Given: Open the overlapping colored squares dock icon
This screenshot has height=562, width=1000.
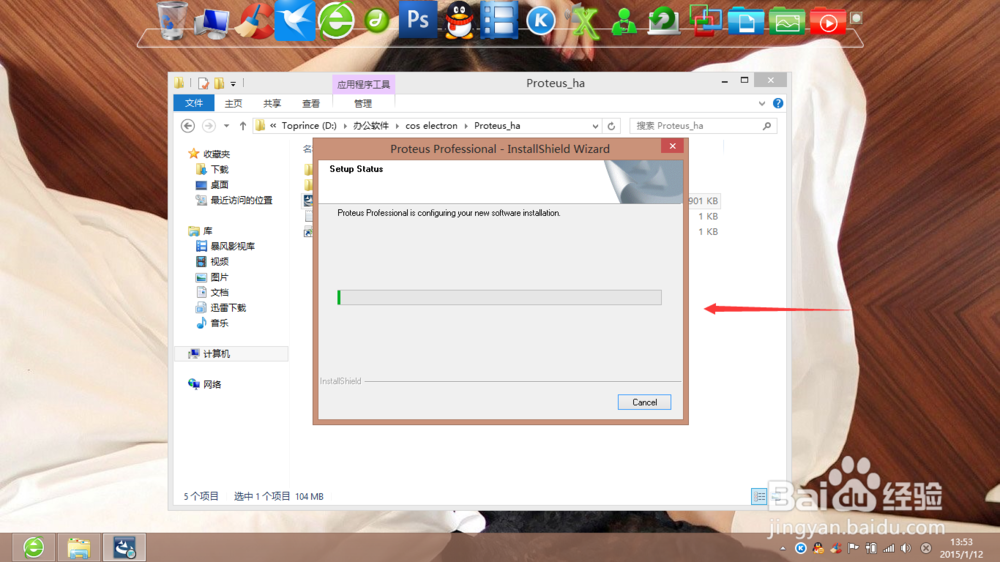Looking at the screenshot, I should click(705, 20).
